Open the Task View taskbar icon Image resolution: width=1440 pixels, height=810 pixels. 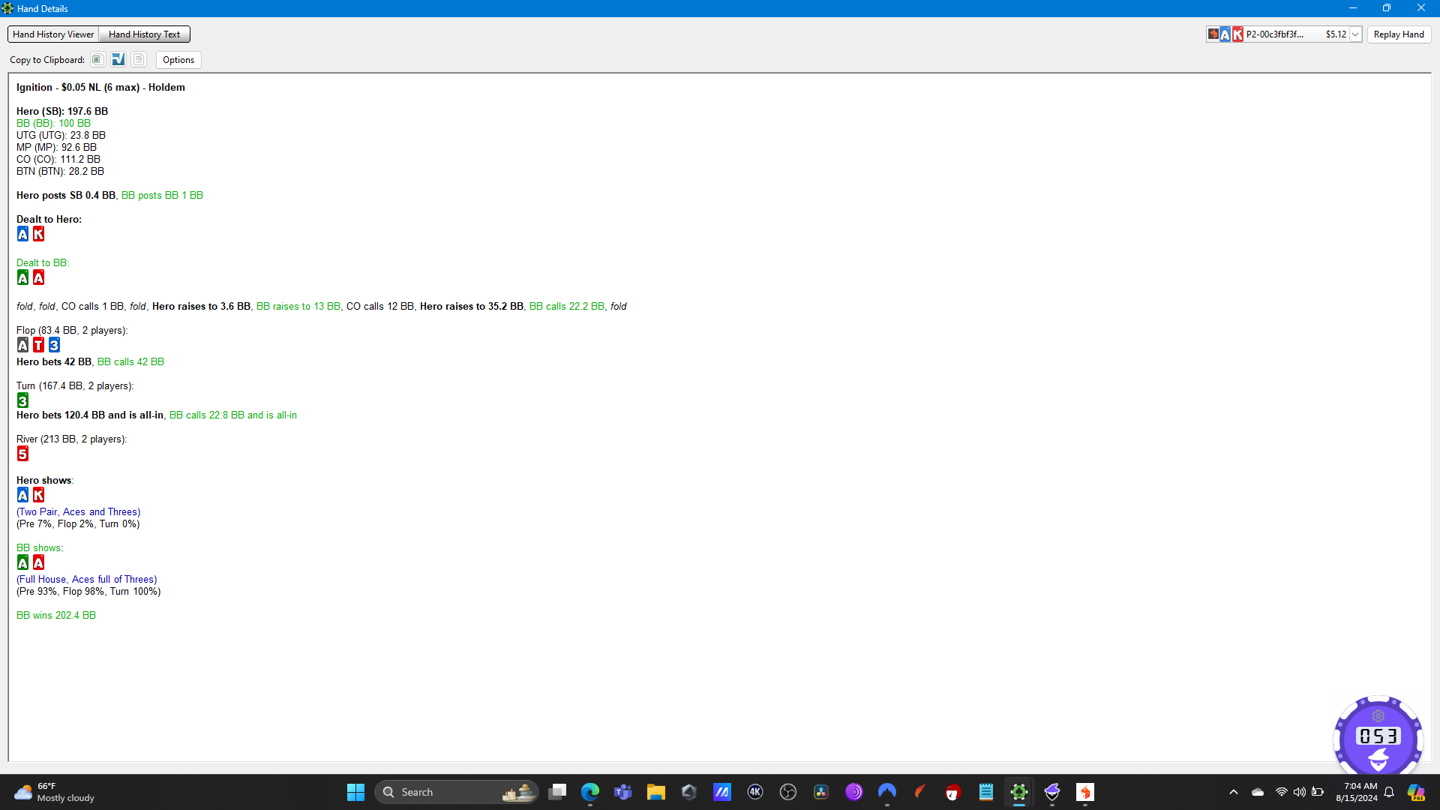[x=557, y=792]
